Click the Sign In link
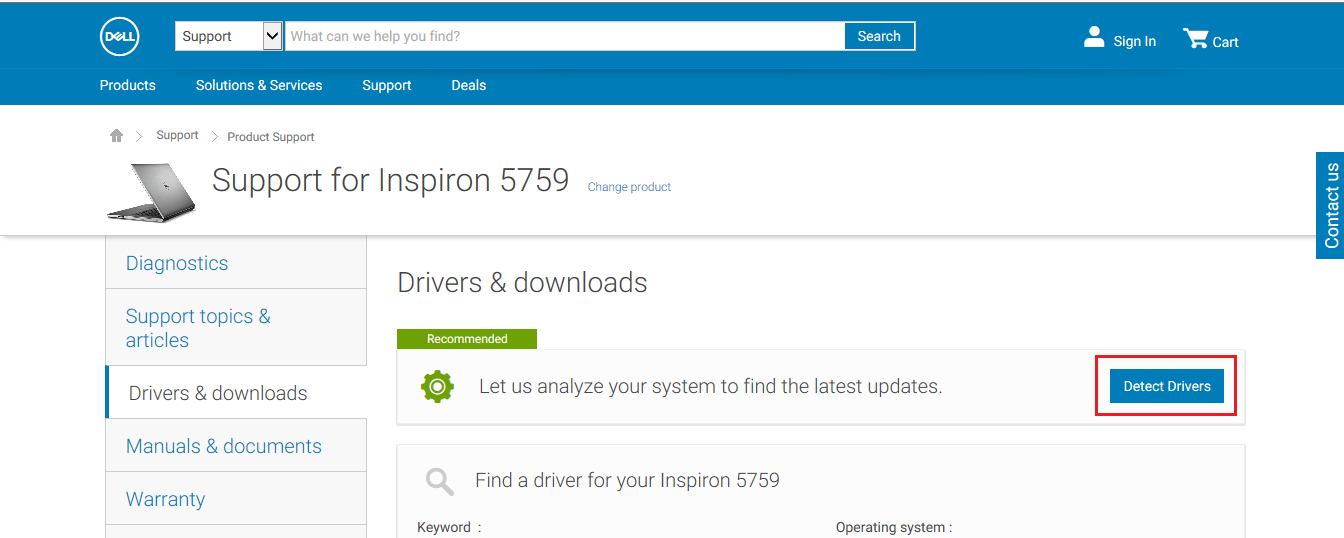The image size is (1344, 538). (1134, 41)
